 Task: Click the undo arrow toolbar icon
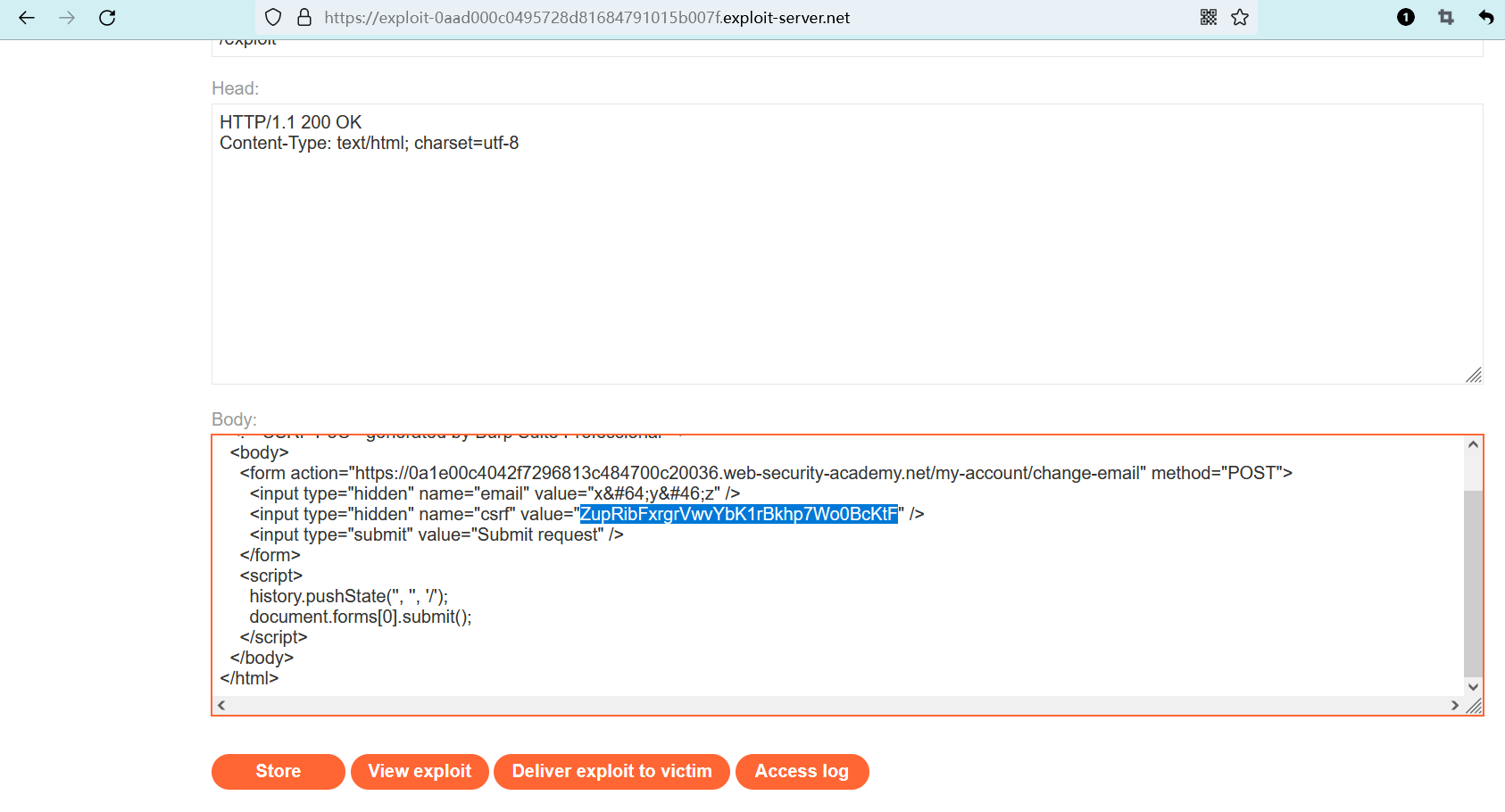[1486, 18]
